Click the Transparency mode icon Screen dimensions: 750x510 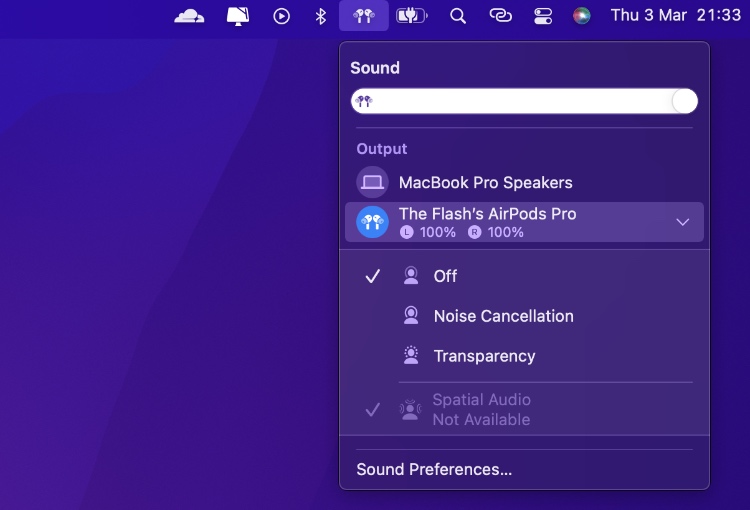tap(411, 356)
